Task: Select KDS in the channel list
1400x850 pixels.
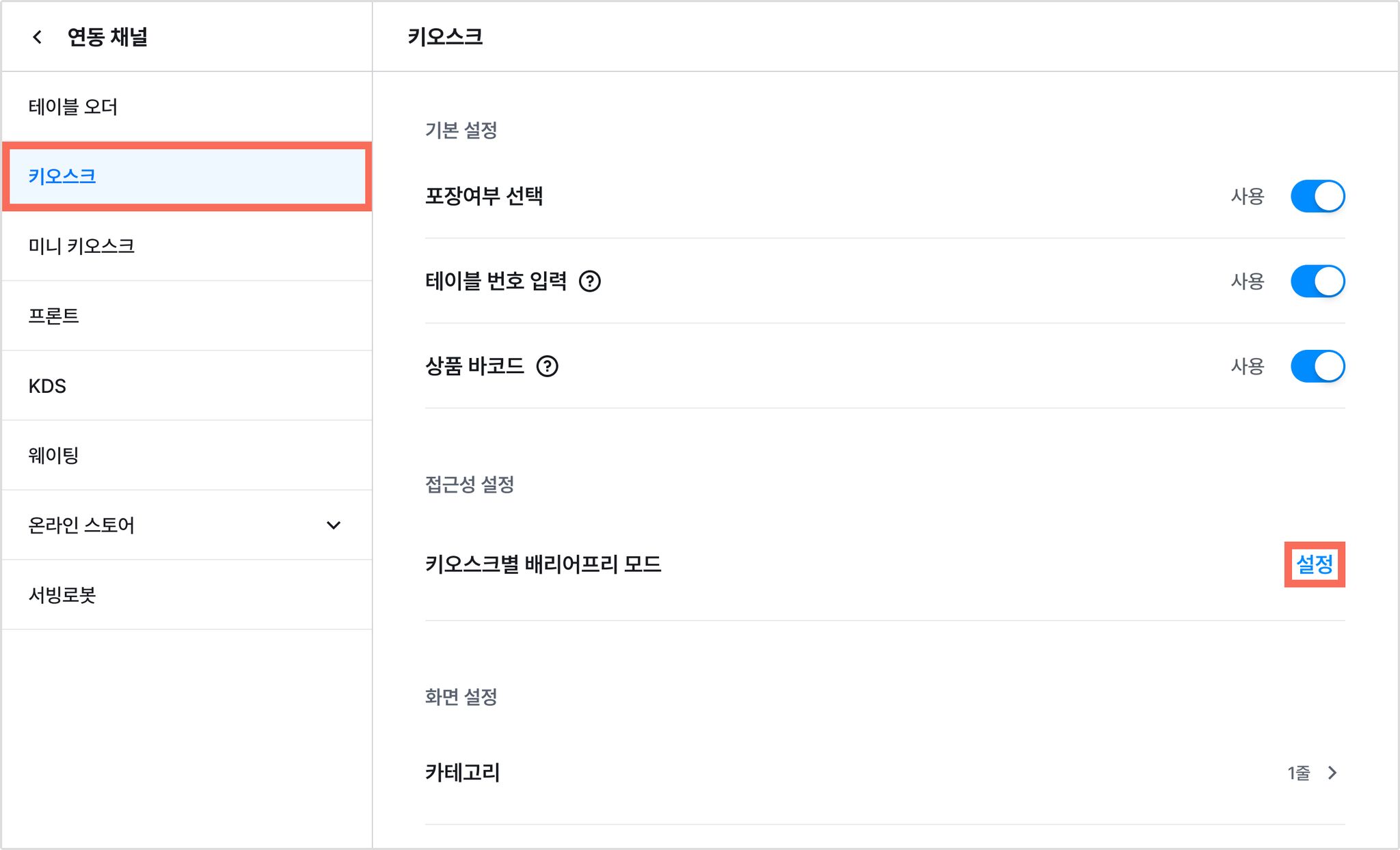Action: (x=187, y=386)
